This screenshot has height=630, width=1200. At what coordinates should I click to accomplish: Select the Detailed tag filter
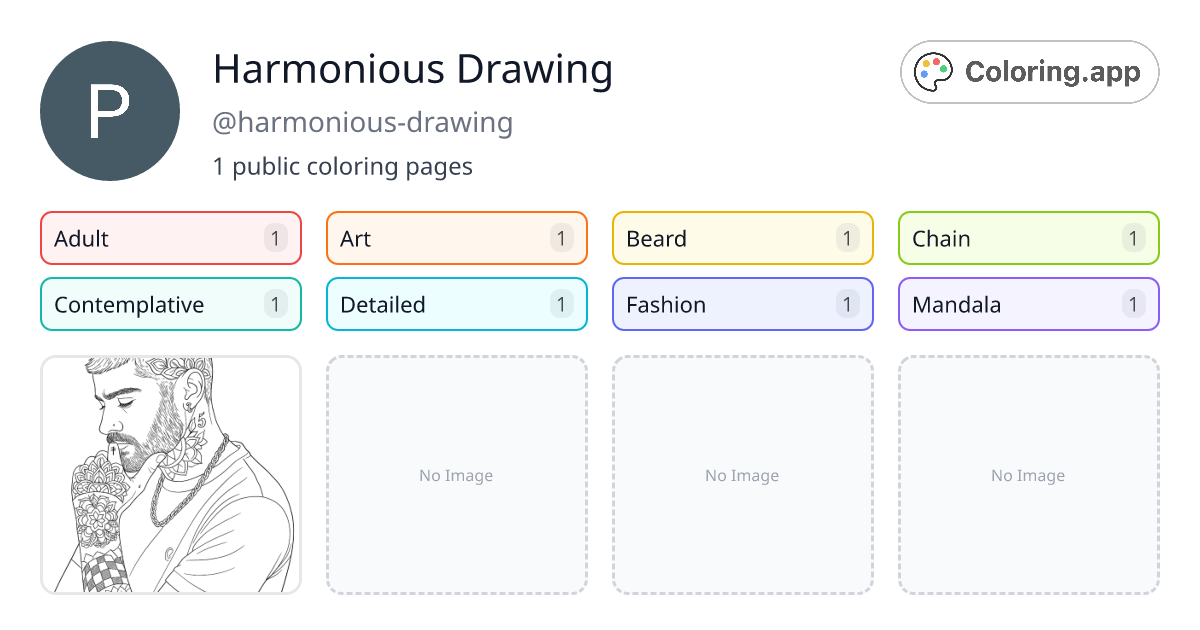click(x=456, y=304)
